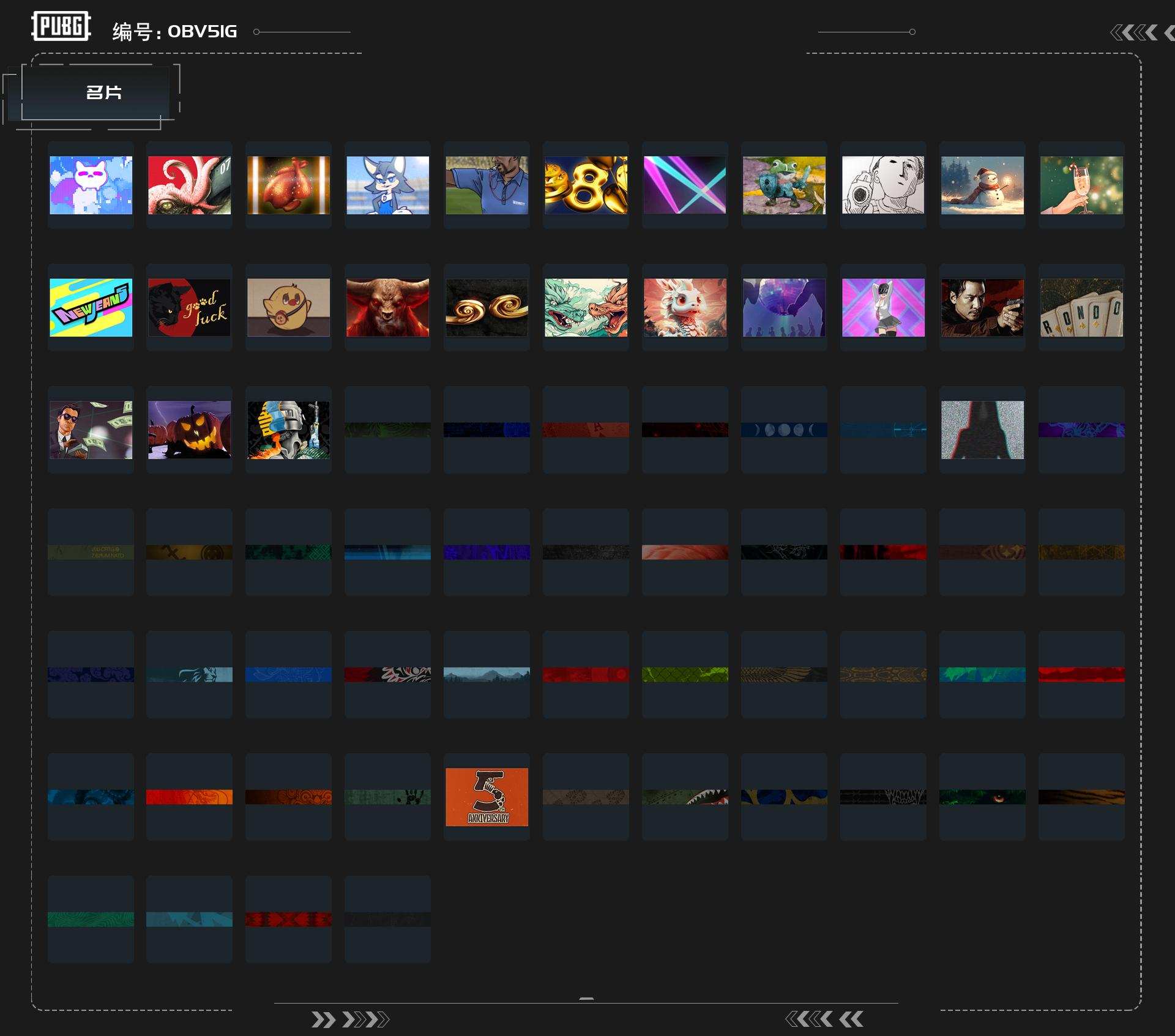Select the white baby dragon nameplate
Image resolution: width=1175 pixels, height=1036 pixels.
pos(685,308)
